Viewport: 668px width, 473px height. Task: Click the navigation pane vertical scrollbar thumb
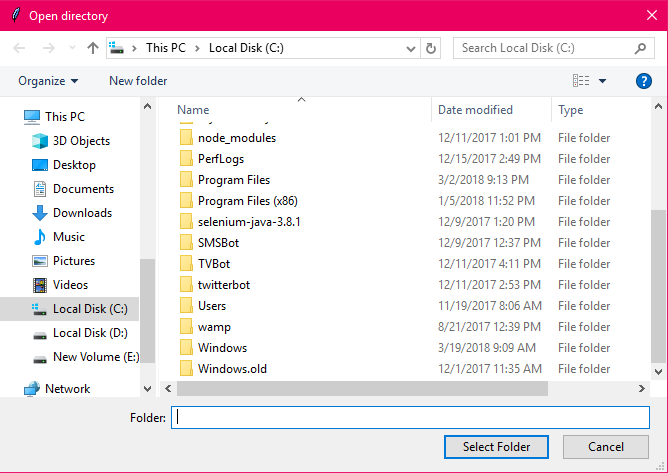147,311
